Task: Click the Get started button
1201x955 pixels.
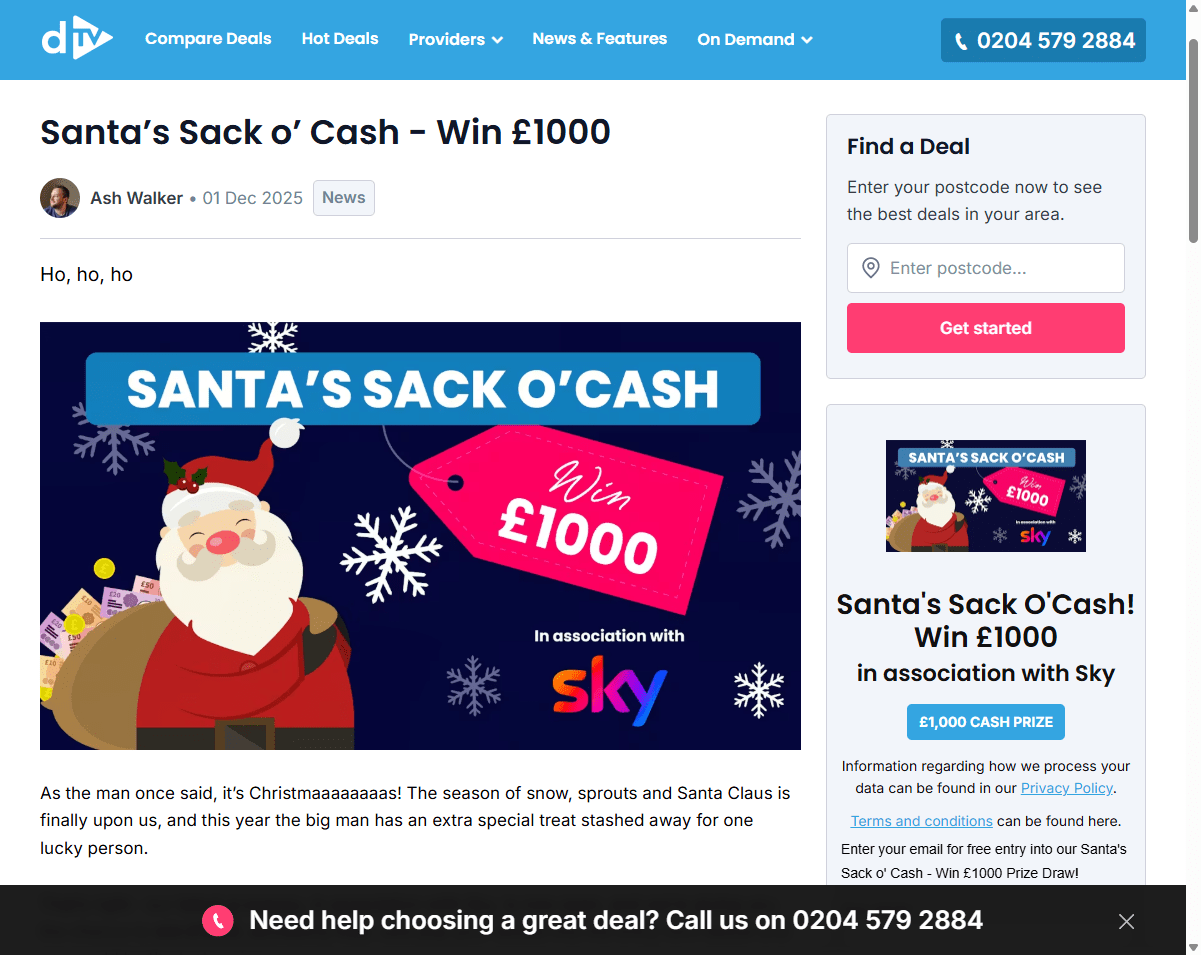Action: [986, 328]
